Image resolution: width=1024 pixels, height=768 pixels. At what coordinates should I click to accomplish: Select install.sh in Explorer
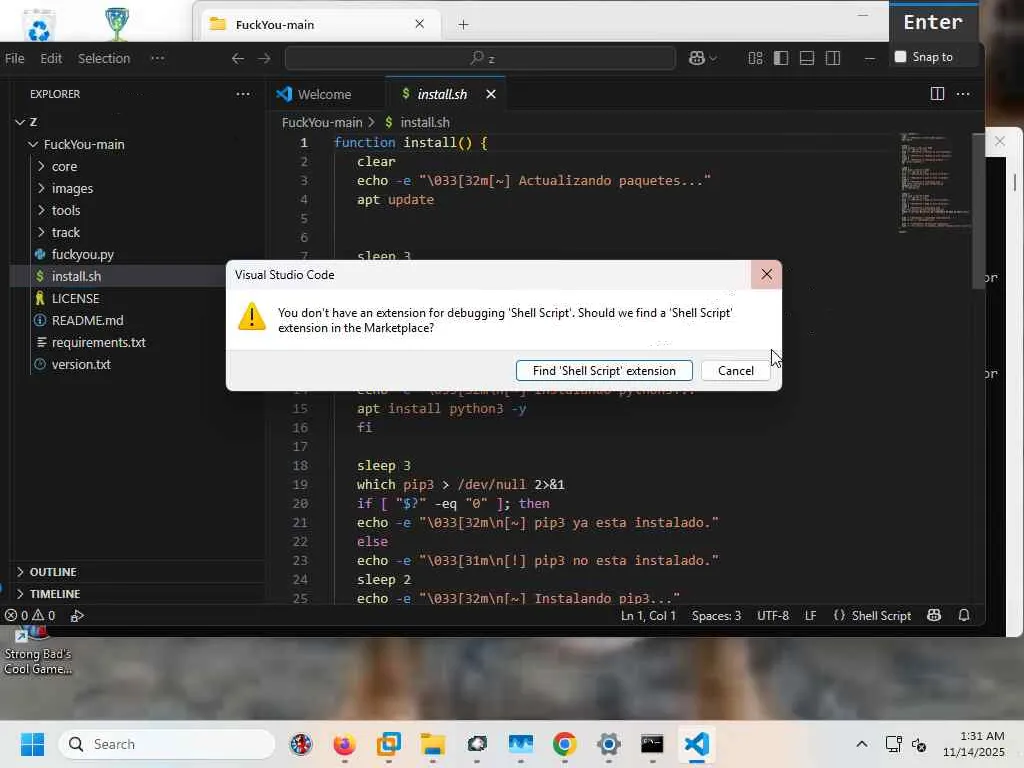pos(76,276)
